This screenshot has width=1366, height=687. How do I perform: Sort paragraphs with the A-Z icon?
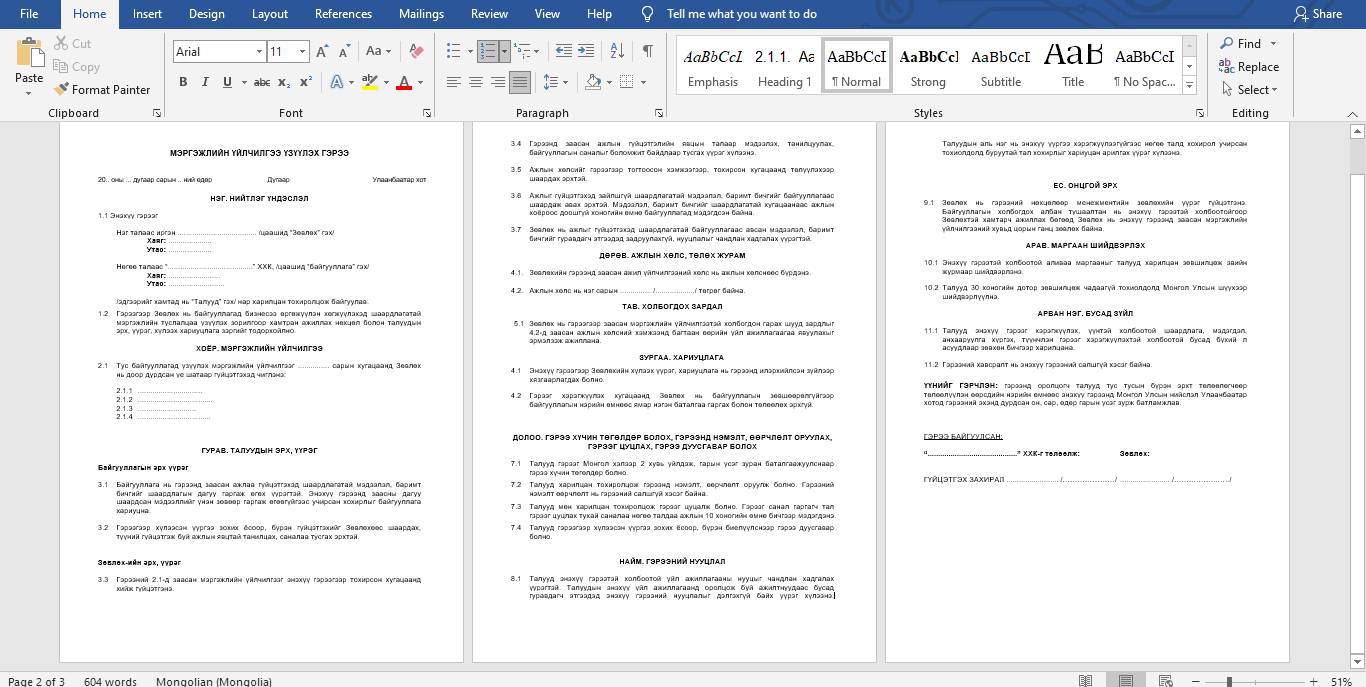tap(619, 51)
